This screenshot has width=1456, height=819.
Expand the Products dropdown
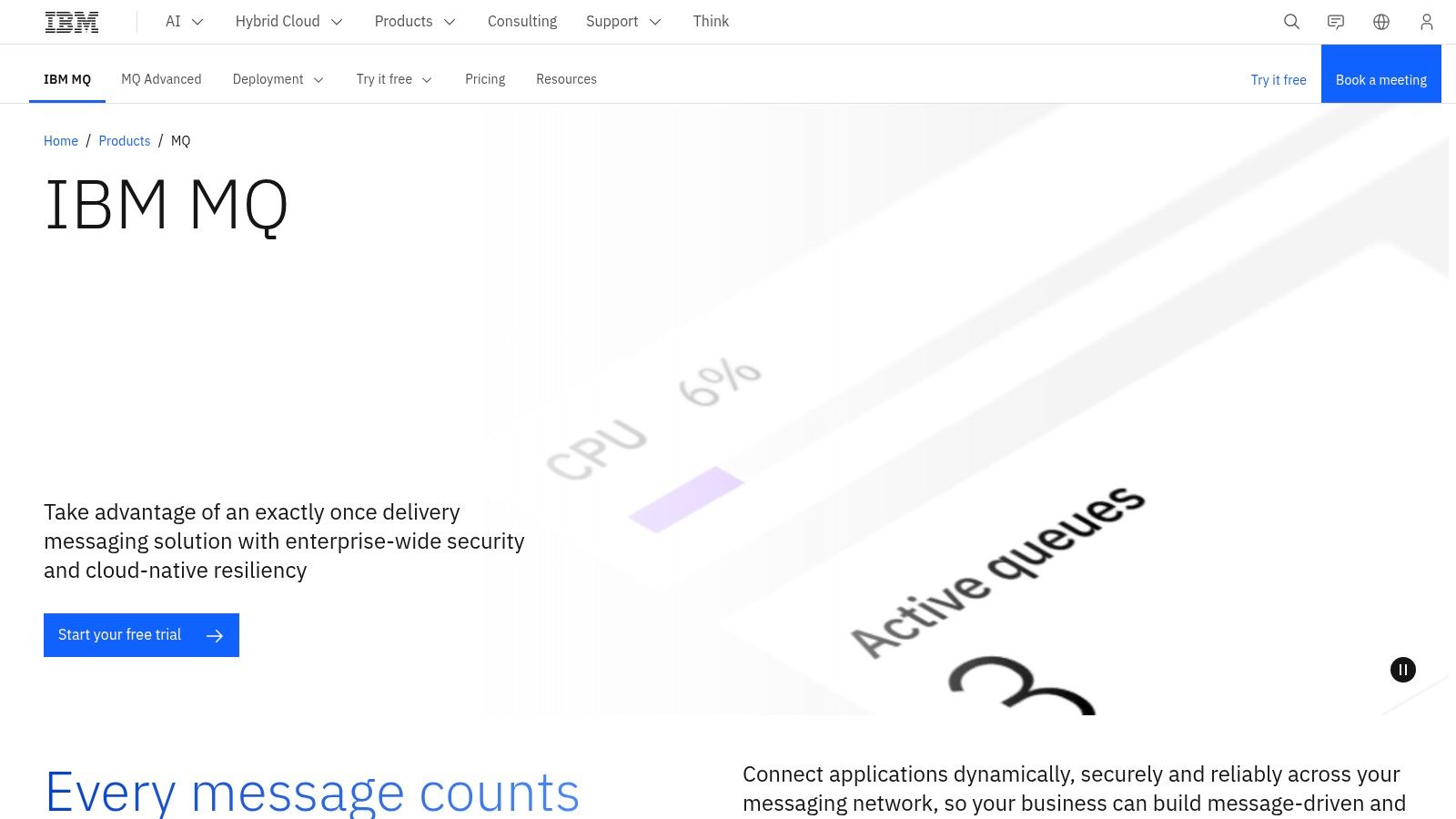coord(449,22)
